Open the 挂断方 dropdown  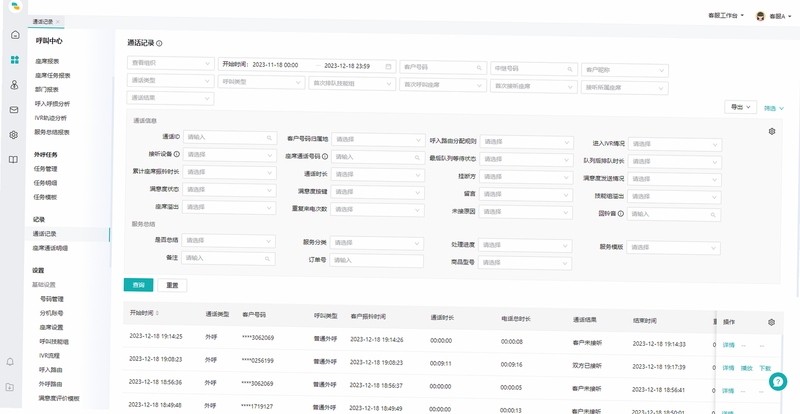tap(526, 177)
